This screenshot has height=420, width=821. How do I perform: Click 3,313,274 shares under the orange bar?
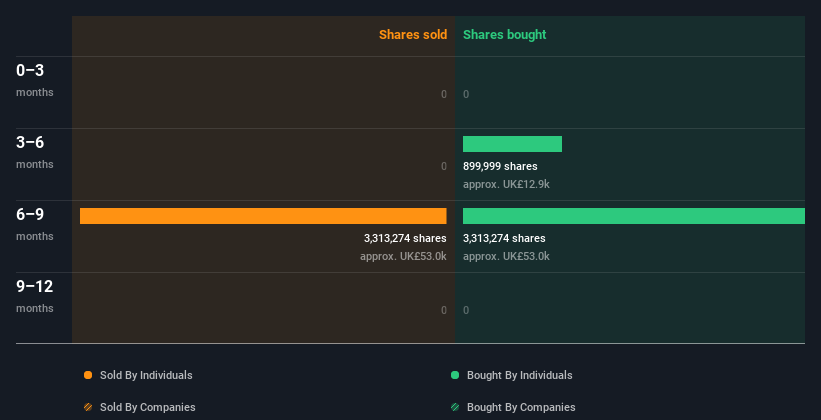405,238
